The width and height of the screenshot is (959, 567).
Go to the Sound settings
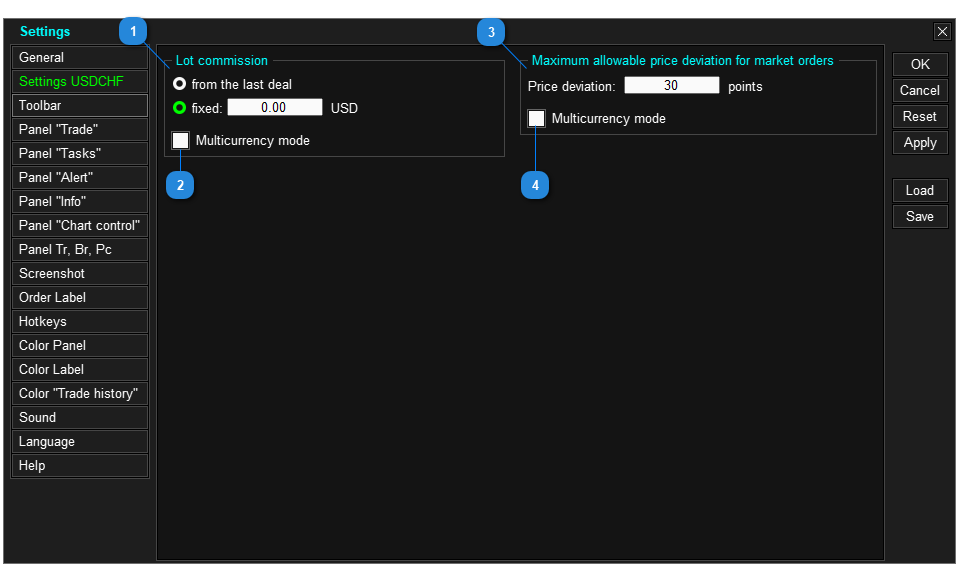click(x=80, y=417)
